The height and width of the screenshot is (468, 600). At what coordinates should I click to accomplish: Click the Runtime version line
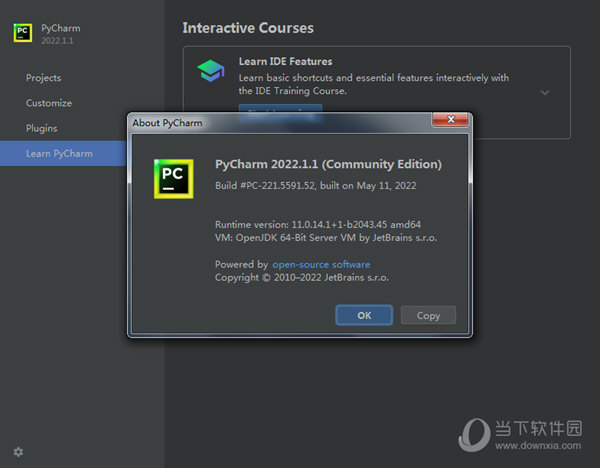coord(318,224)
